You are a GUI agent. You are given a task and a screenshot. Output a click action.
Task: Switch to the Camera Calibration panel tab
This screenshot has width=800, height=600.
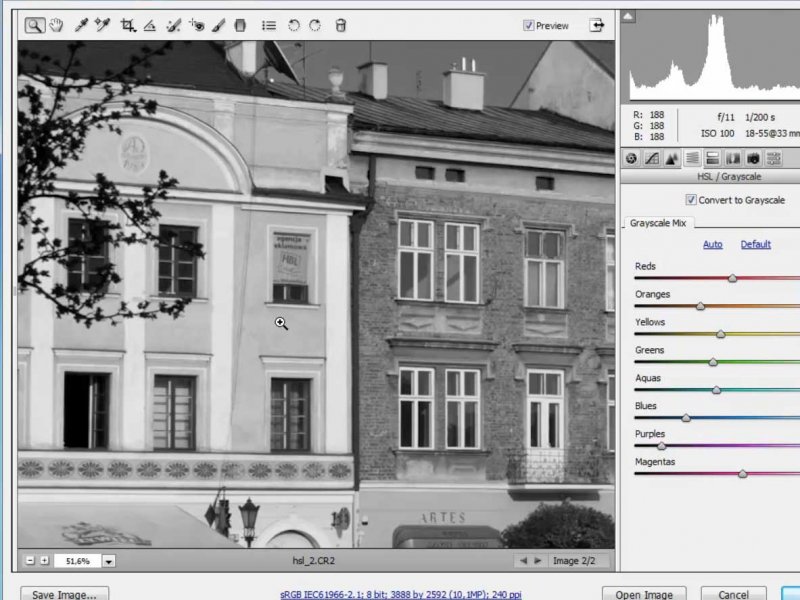753,158
